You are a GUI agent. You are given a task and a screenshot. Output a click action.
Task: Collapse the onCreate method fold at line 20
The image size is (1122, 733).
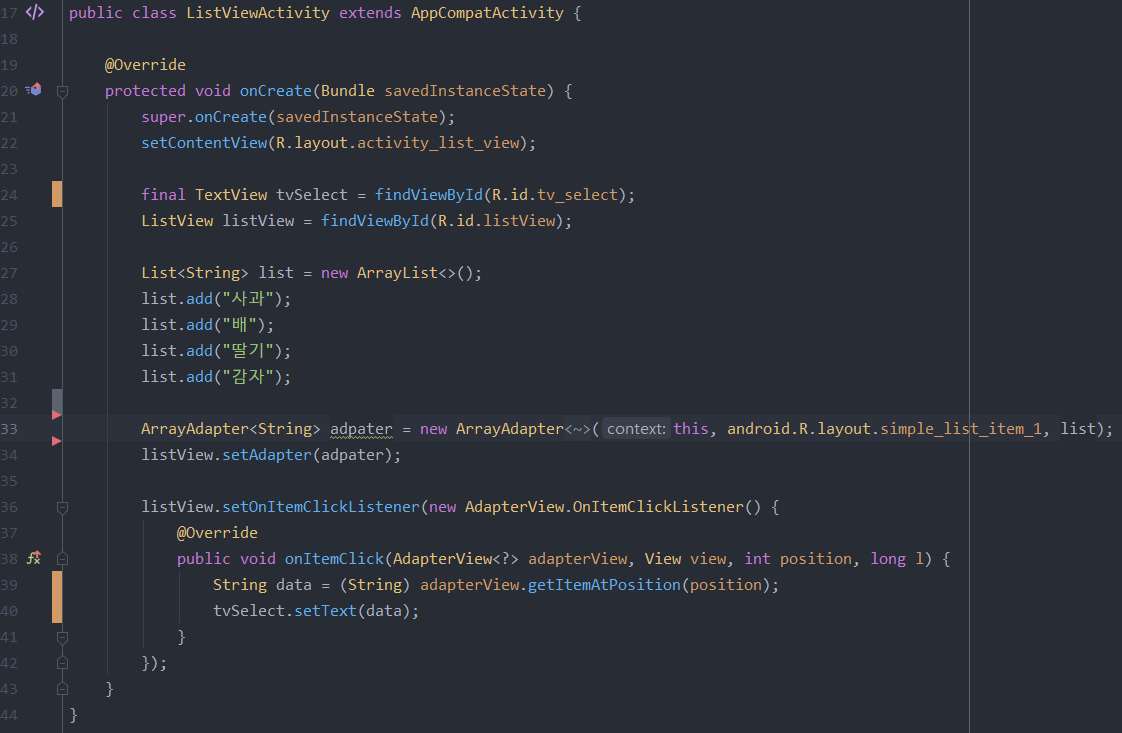point(62,91)
